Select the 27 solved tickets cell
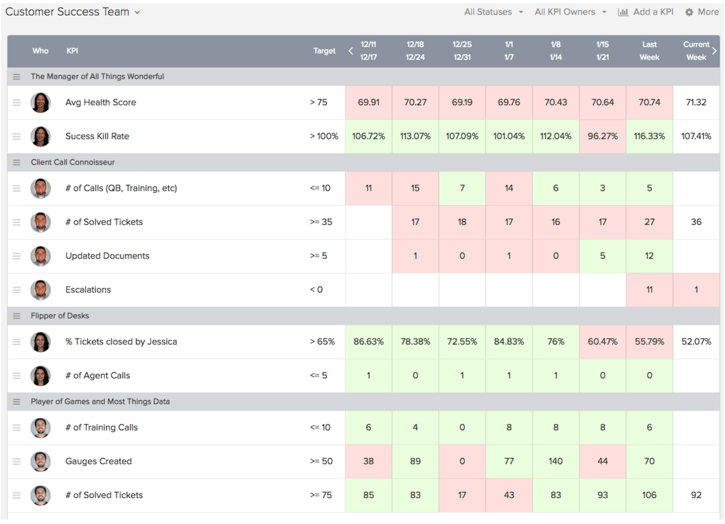The width and height of the screenshot is (725, 524). coord(649,222)
